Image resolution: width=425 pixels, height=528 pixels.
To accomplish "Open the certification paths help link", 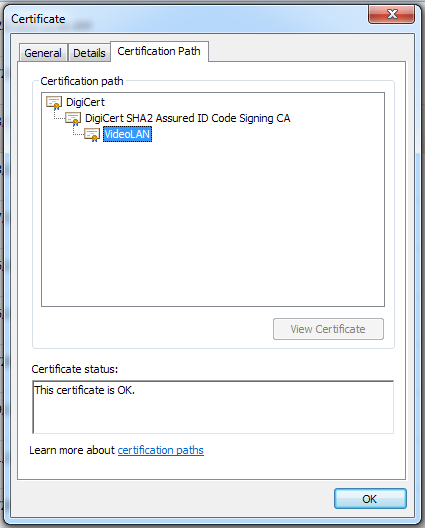I will click(x=161, y=450).
